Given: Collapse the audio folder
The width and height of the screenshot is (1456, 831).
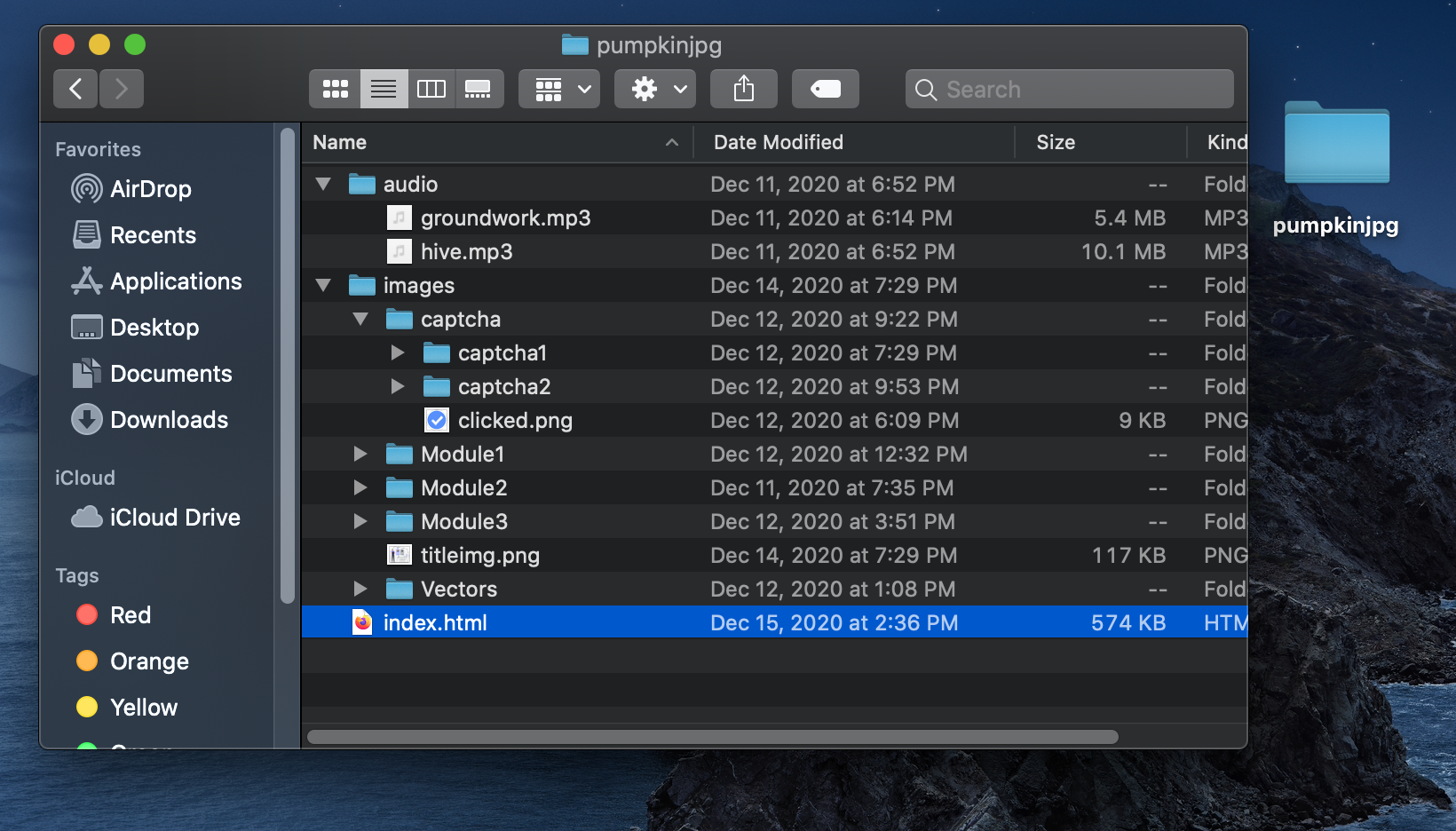Looking at the screenshot, I should click(x=323, y=185).
